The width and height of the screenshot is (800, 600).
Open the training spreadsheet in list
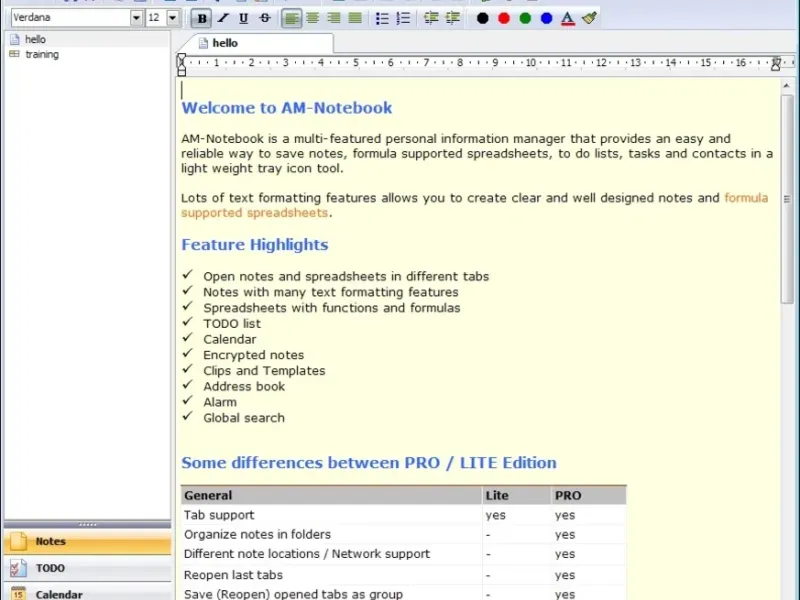pyautogui.click(x=42, y=55)
